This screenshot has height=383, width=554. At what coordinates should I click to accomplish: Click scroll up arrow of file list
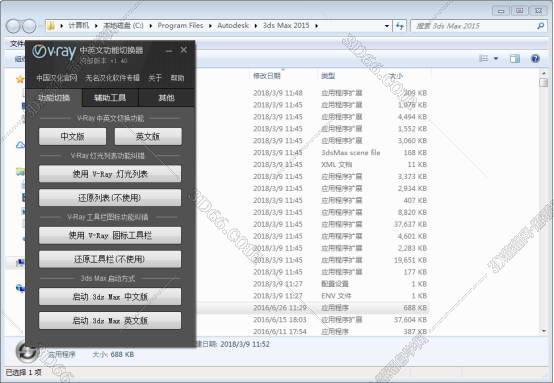tap(544, 73)
